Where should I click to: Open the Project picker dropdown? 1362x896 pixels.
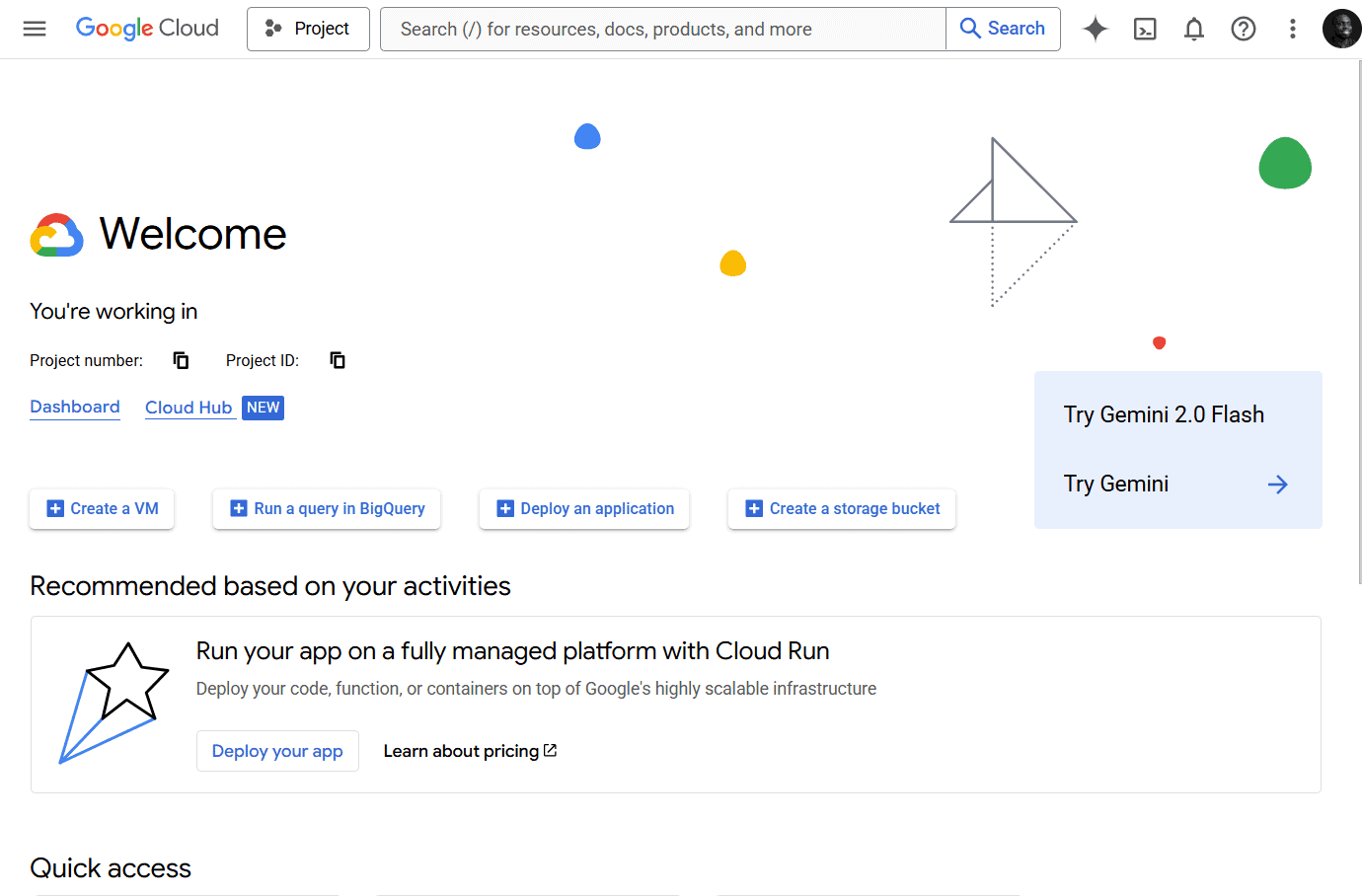point(308,29)
